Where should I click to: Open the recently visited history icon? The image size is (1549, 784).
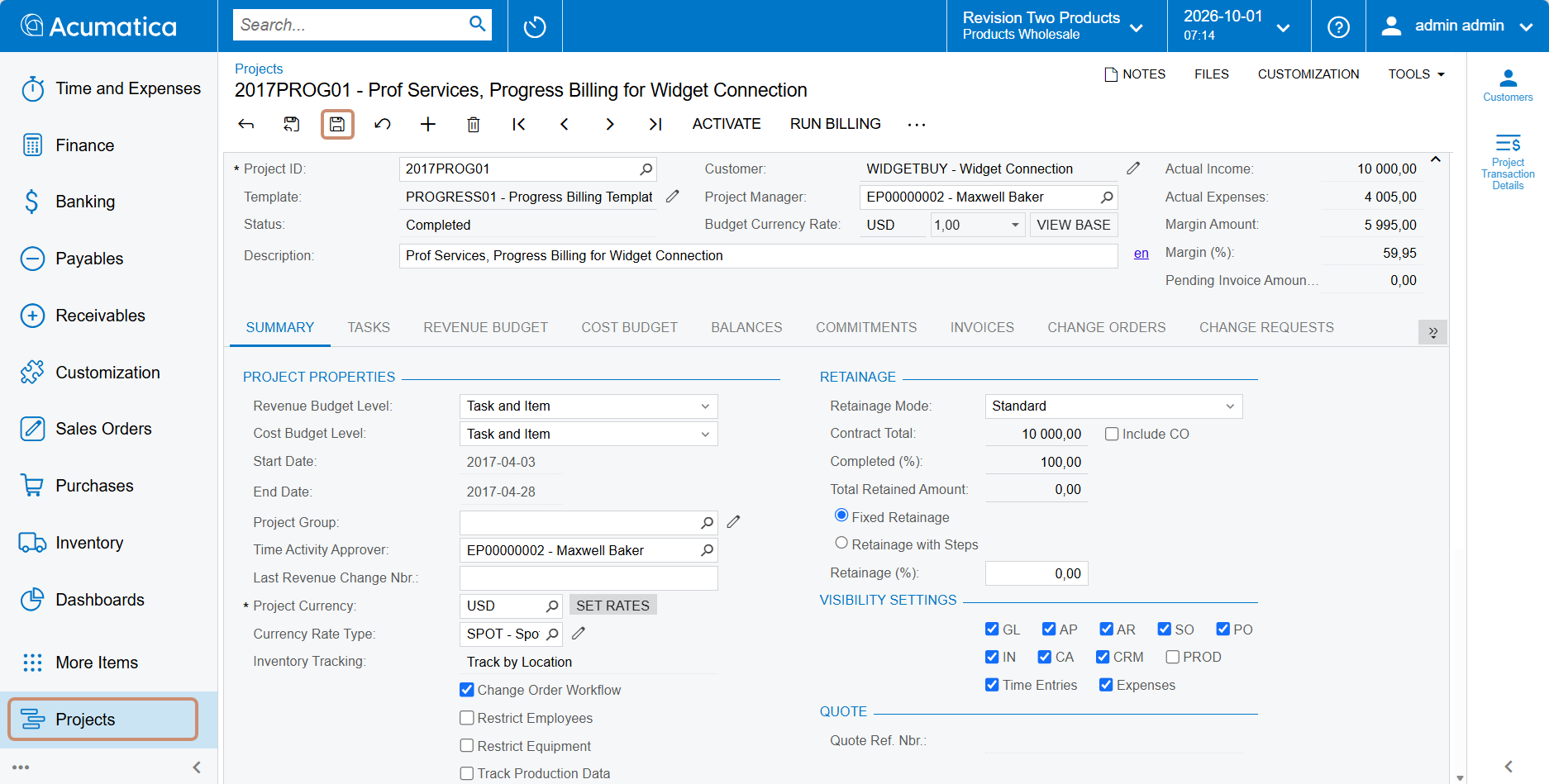535,26
